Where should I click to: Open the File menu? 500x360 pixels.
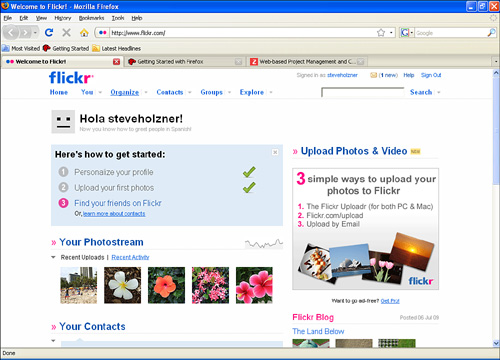(x=8, y=18)
